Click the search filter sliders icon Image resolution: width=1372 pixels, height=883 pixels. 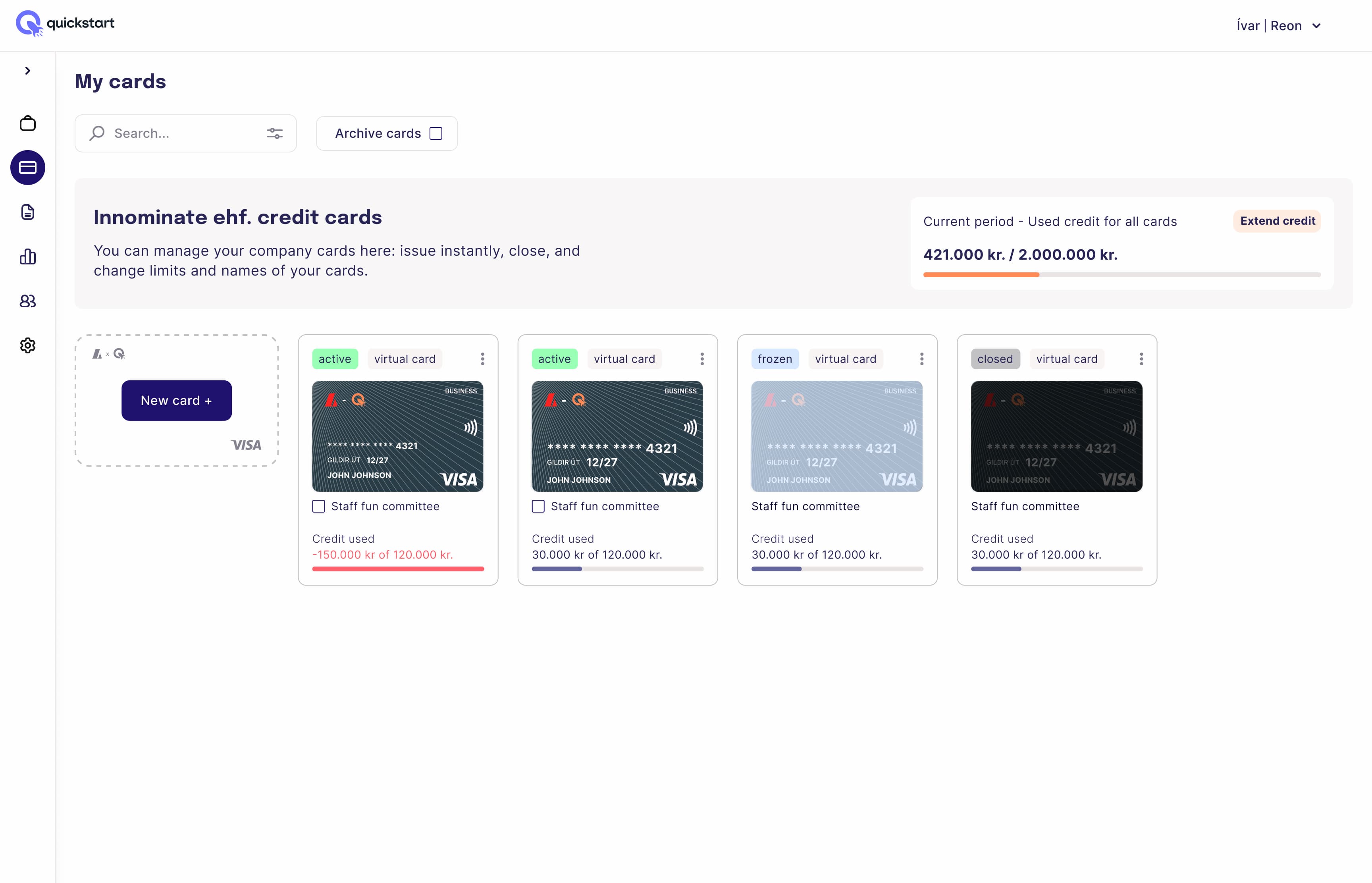click(x=275, y=133)
